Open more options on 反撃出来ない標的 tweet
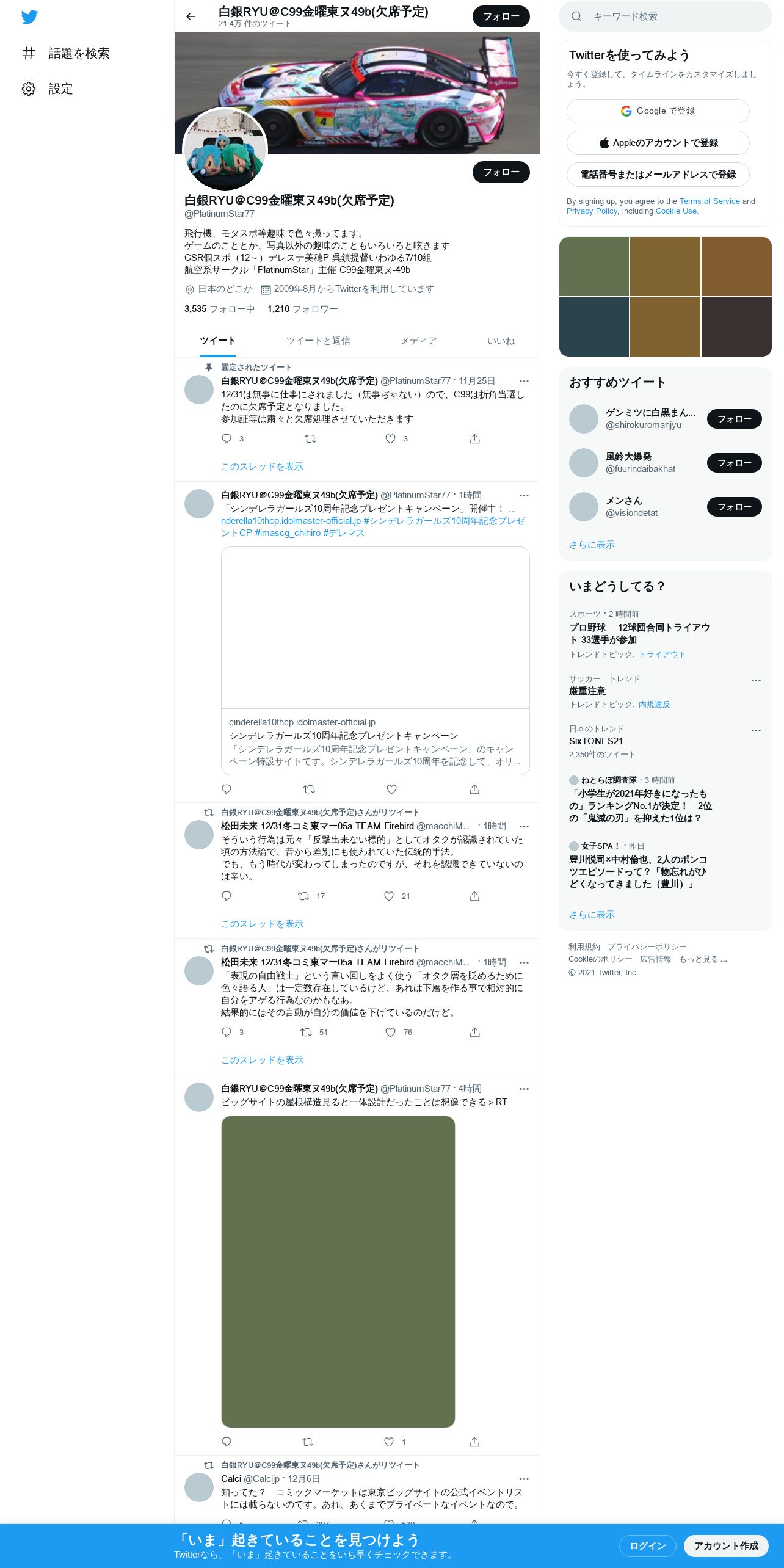 (524, 826)
